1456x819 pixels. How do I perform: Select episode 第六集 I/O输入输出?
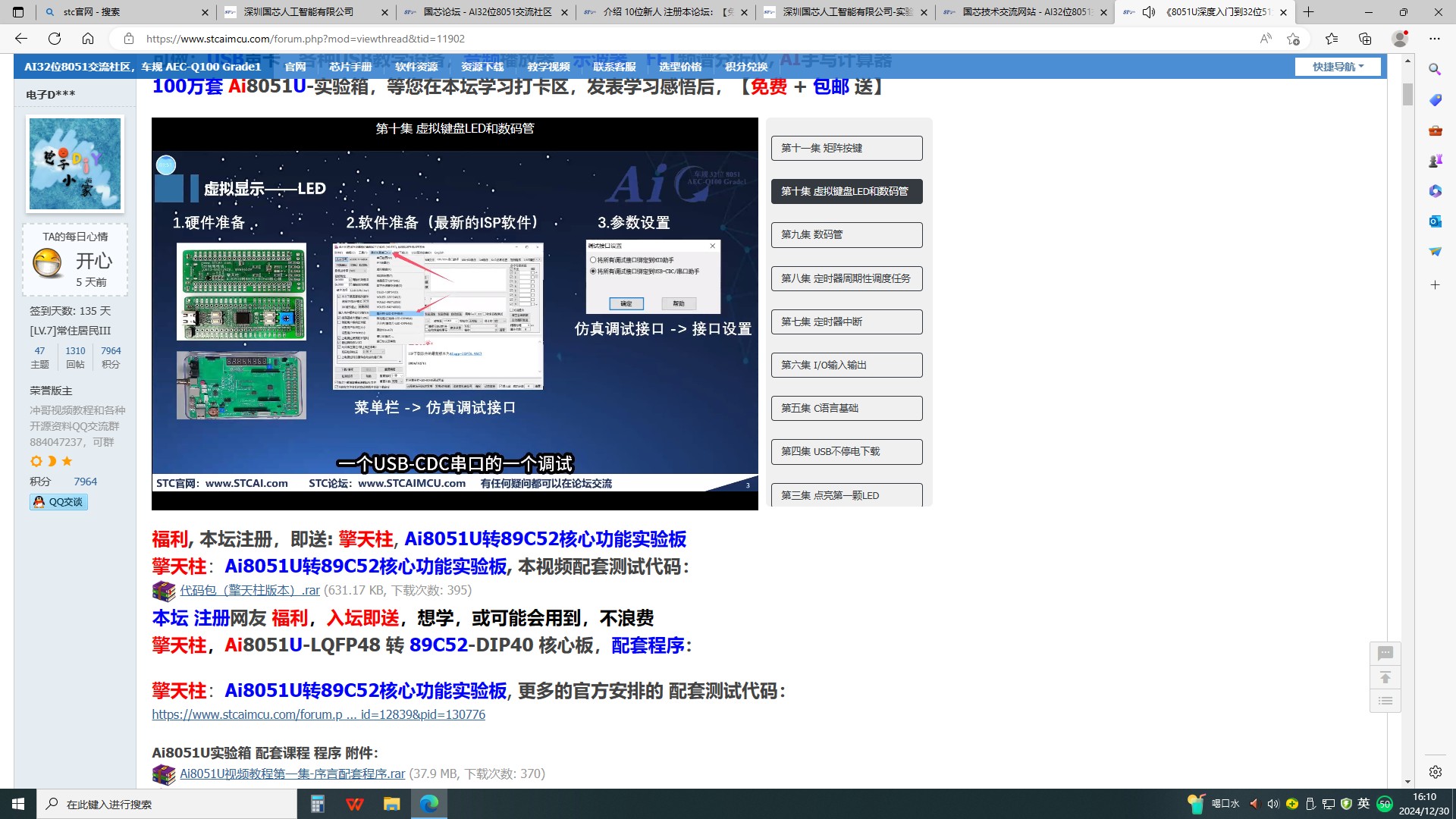tap(847, 365)
